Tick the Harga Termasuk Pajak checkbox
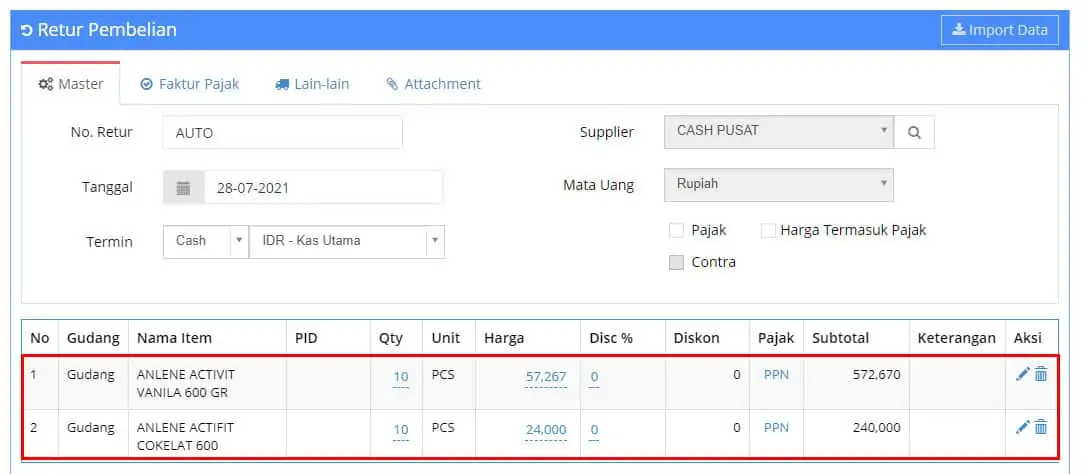The height and width of the screenshot is (474, 1085). (768, 231)
